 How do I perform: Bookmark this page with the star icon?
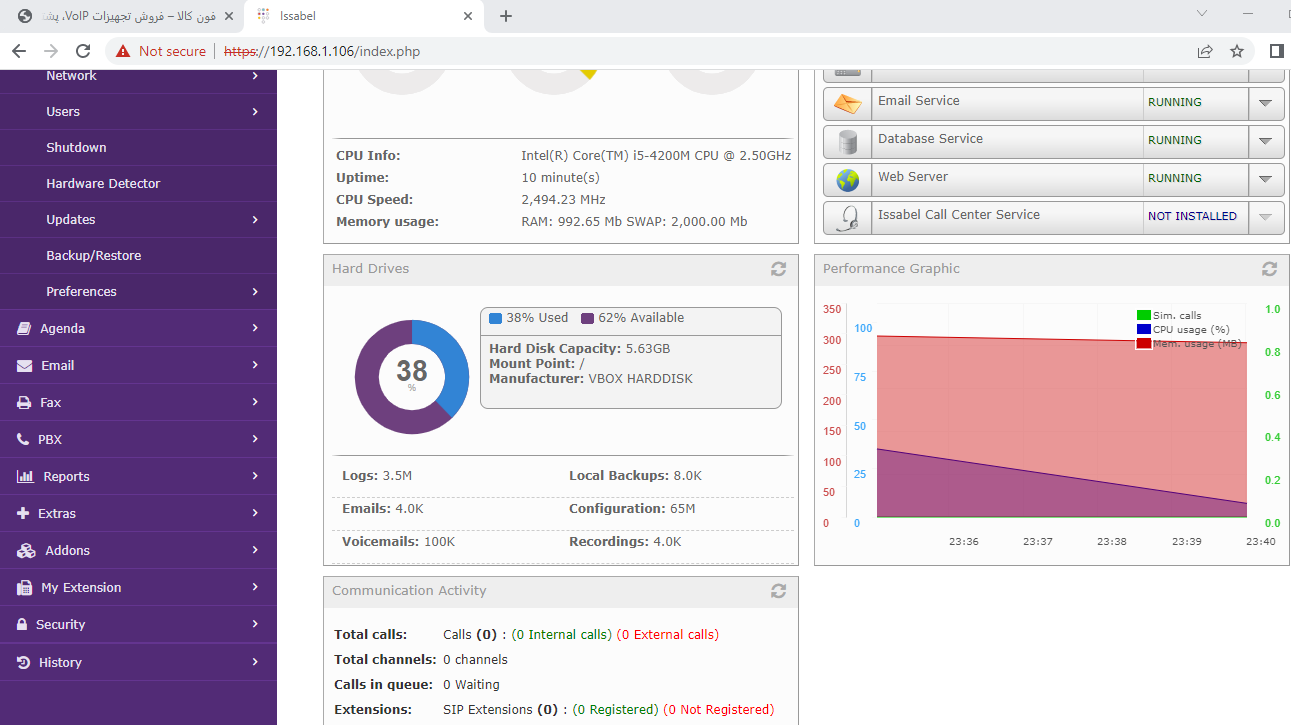(x=1237, y=51)
